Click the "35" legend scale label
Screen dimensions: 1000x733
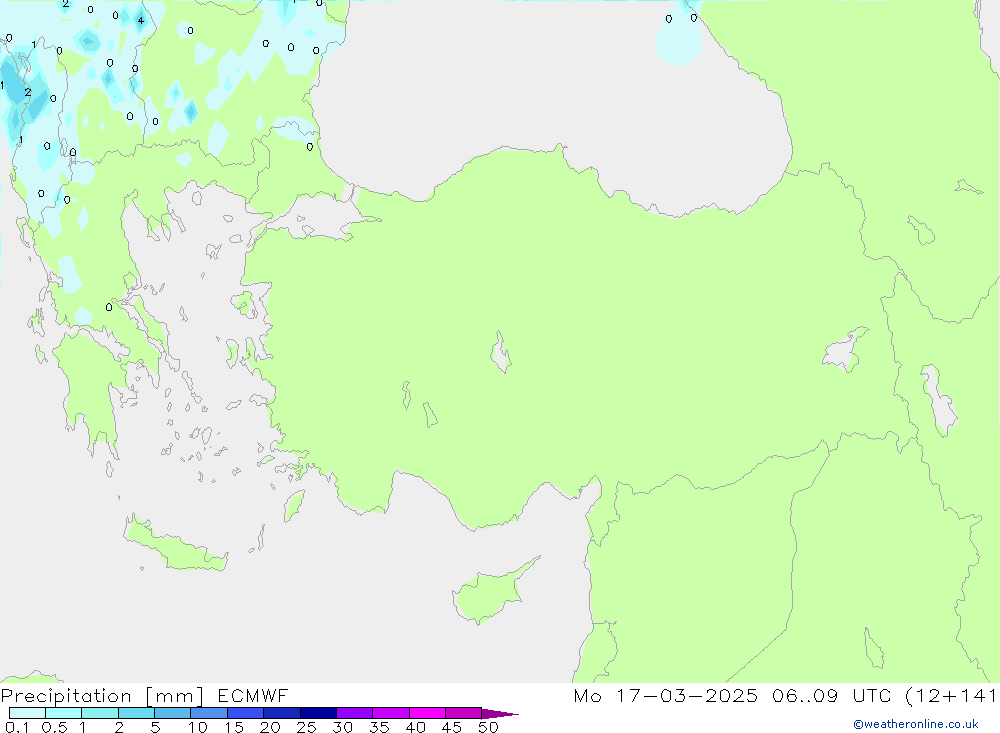(x=379, y=727)
